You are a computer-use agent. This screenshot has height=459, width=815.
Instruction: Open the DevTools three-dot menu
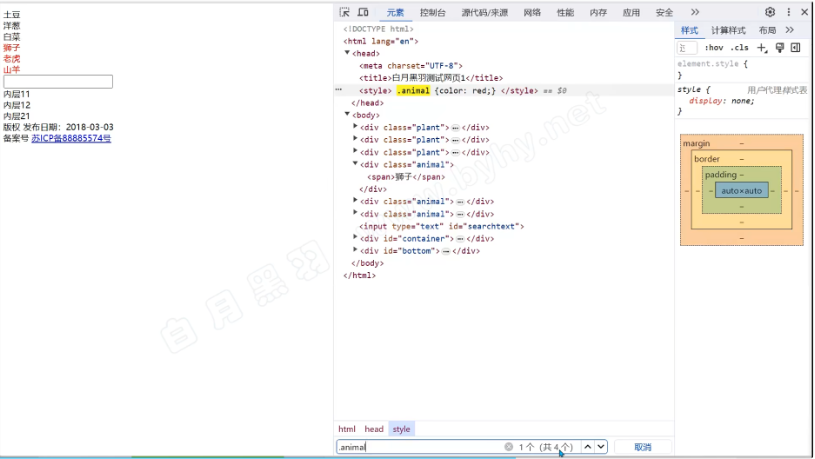tap(788, 13)
